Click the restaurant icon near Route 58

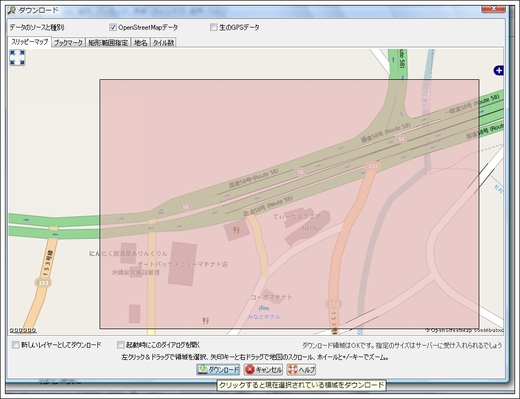click(237, 230)
